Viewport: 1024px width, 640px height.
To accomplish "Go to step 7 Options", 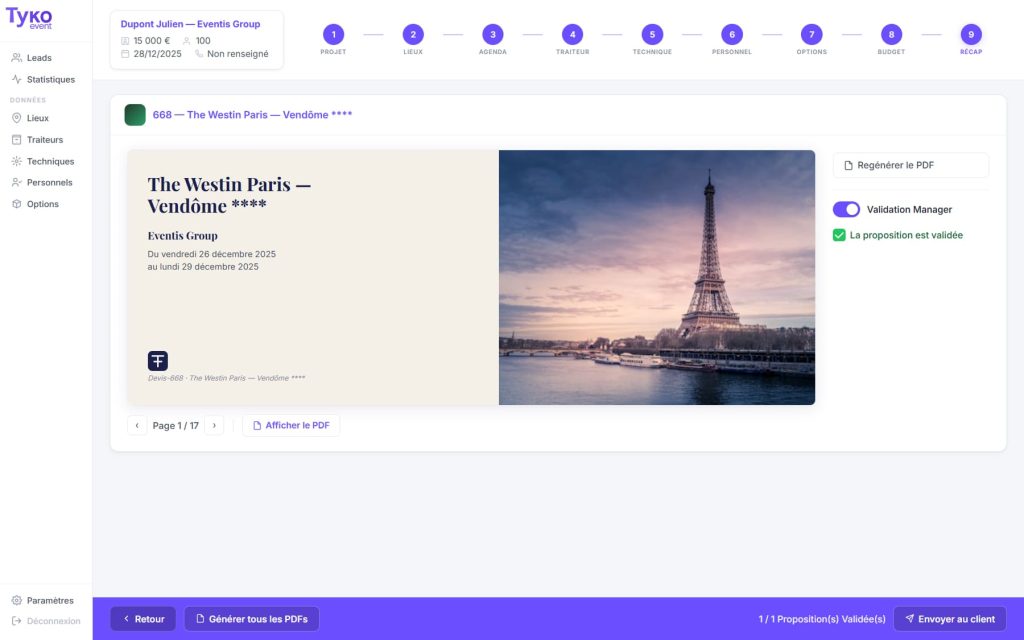I will tap(811, 35).
